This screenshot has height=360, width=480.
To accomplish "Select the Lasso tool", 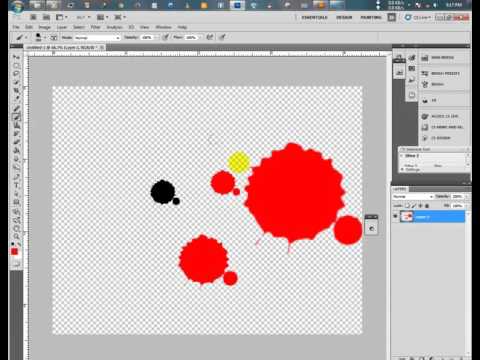I will click(16, 74).
